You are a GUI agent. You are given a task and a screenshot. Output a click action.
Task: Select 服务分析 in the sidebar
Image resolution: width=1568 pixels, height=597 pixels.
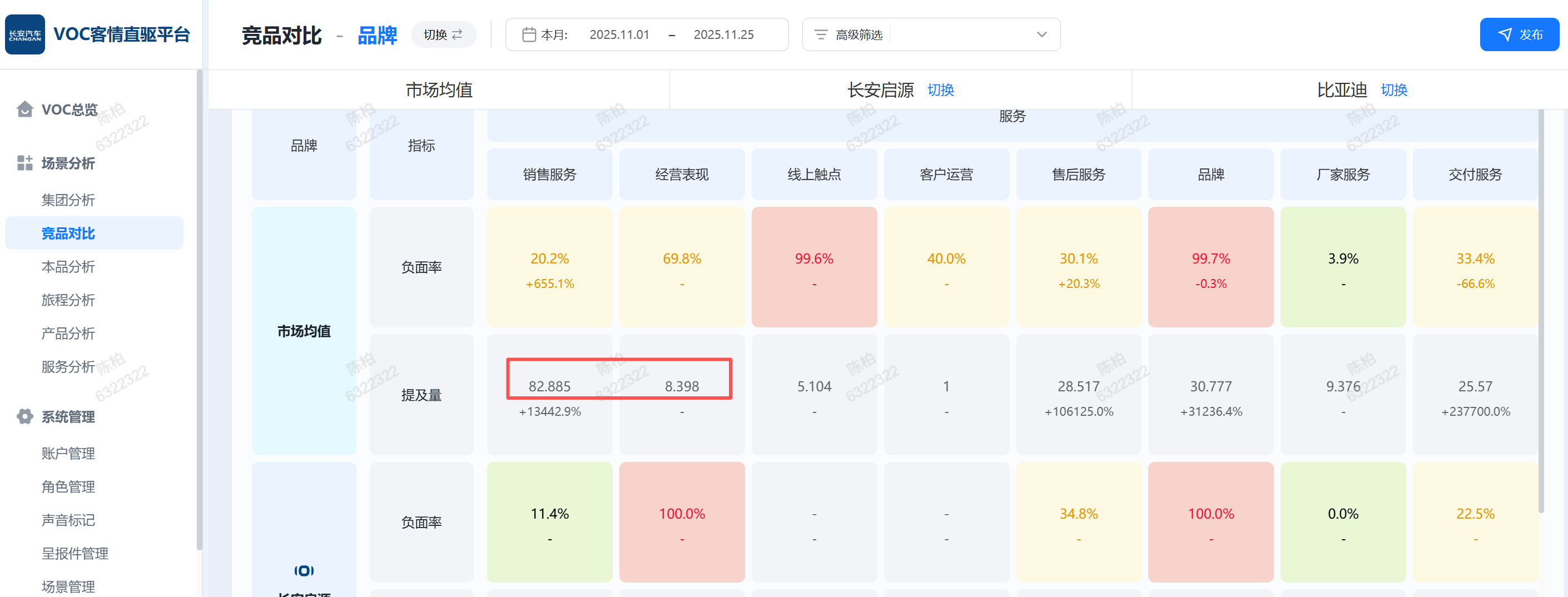(68, 367)
